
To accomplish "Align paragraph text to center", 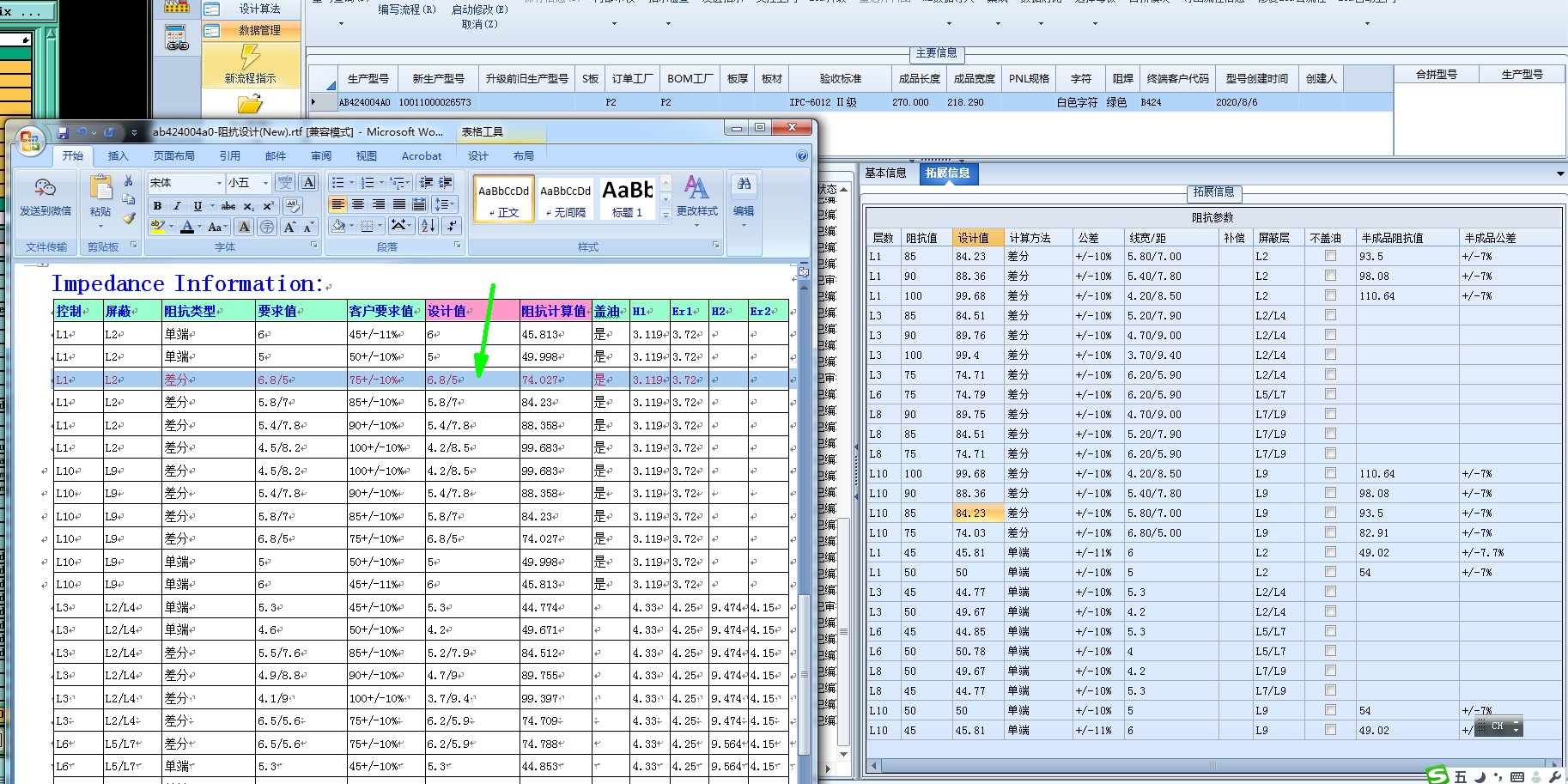I will click(x=358, y=204).
